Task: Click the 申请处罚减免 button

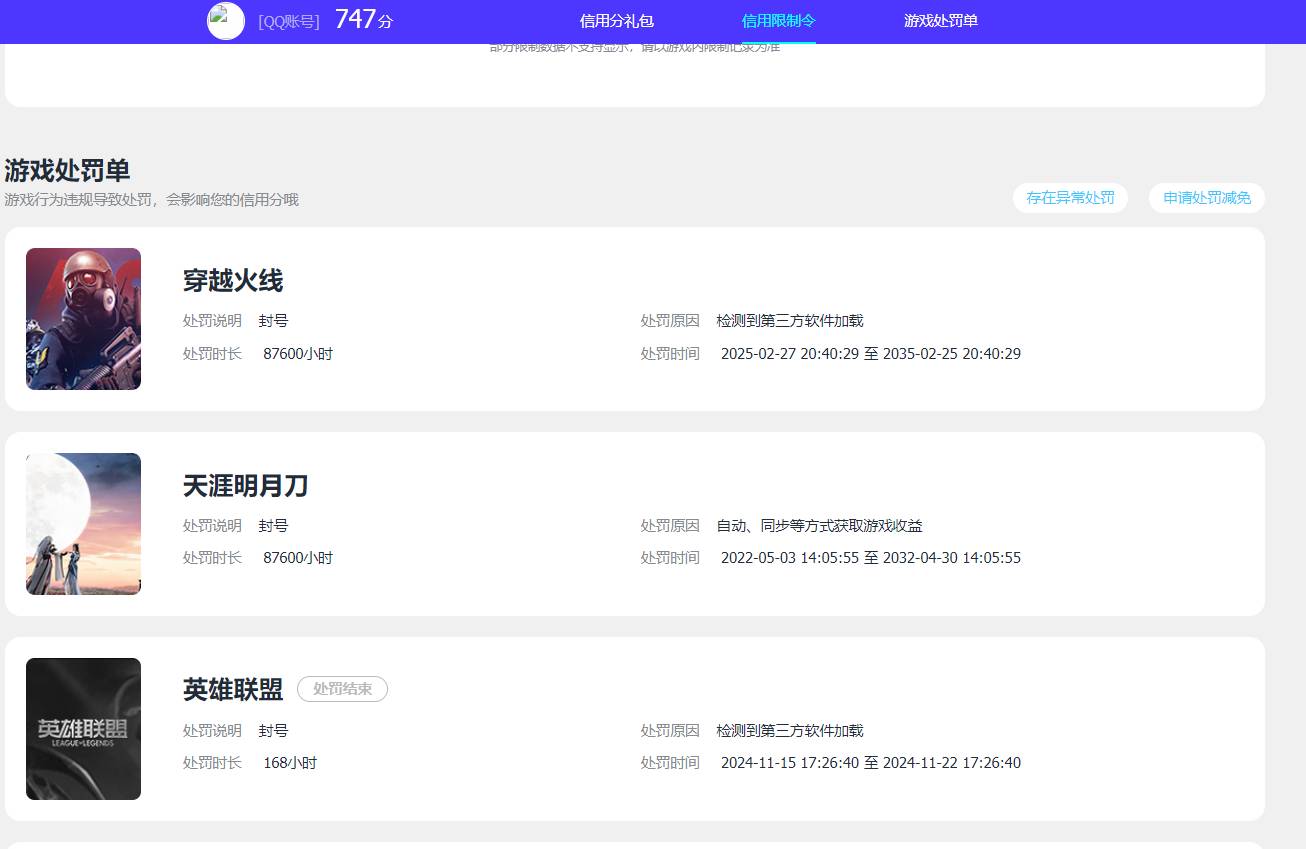Action: tap(1206, 198)
